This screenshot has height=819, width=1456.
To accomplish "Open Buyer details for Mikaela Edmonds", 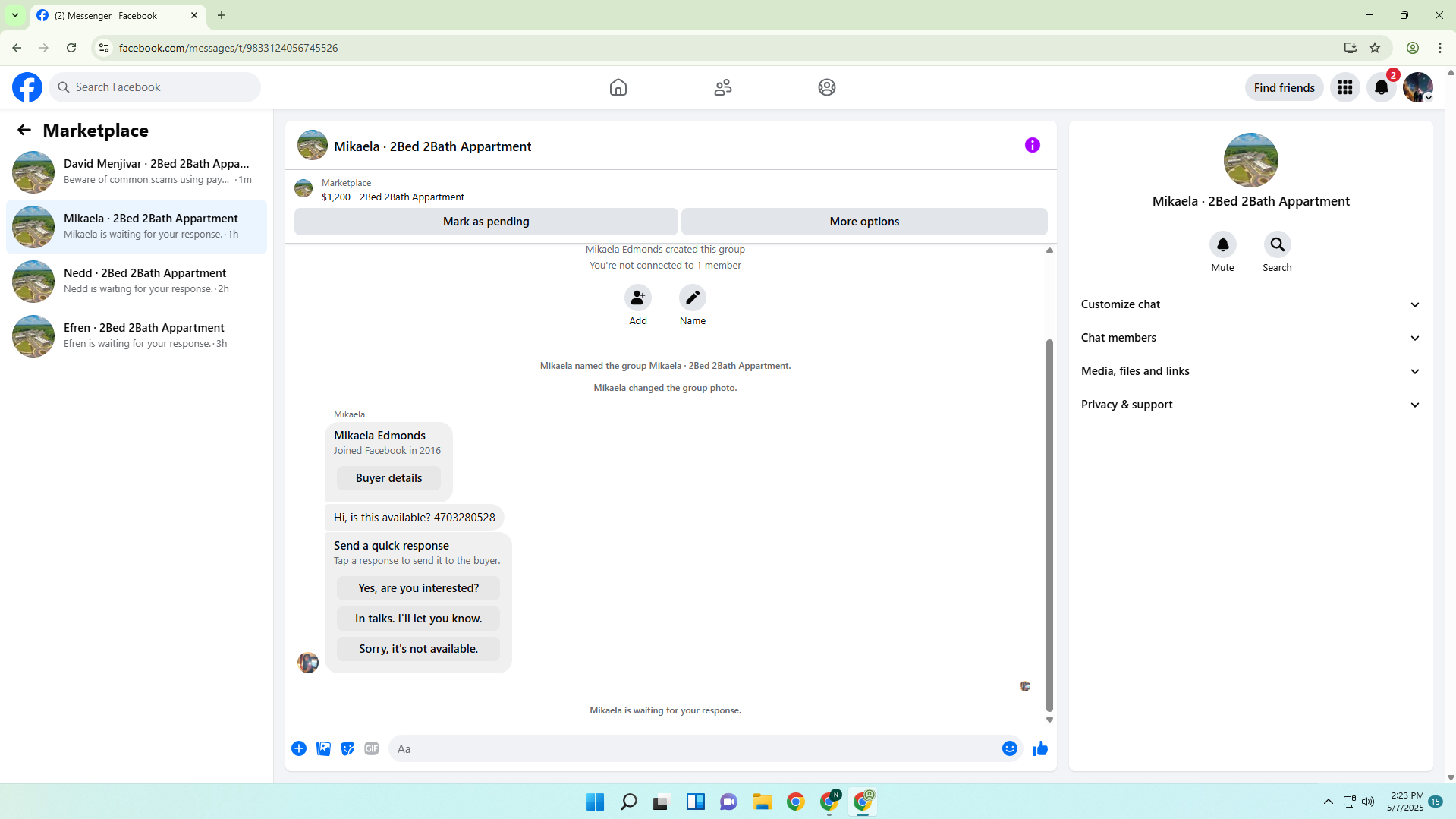I will (388, 478).
